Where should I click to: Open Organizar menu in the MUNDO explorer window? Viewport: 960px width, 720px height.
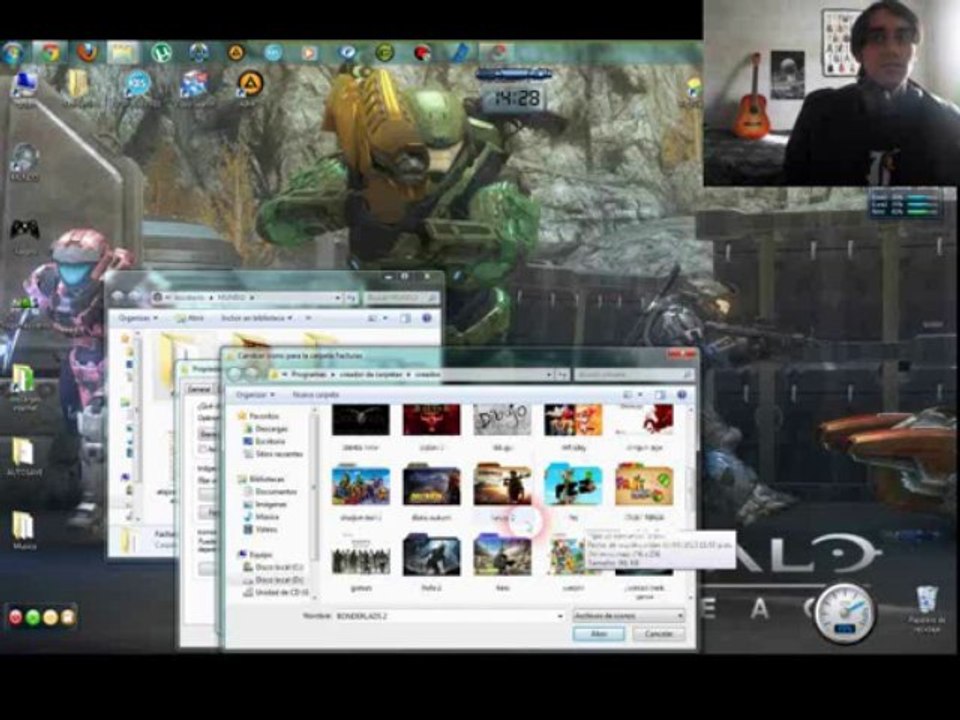click(138, 318)
